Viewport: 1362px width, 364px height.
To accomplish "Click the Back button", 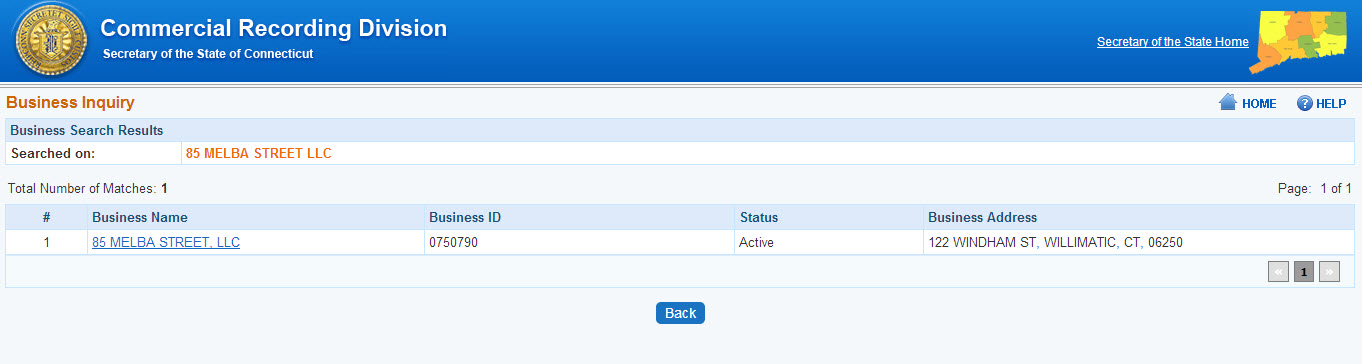I will click(680, 313).
